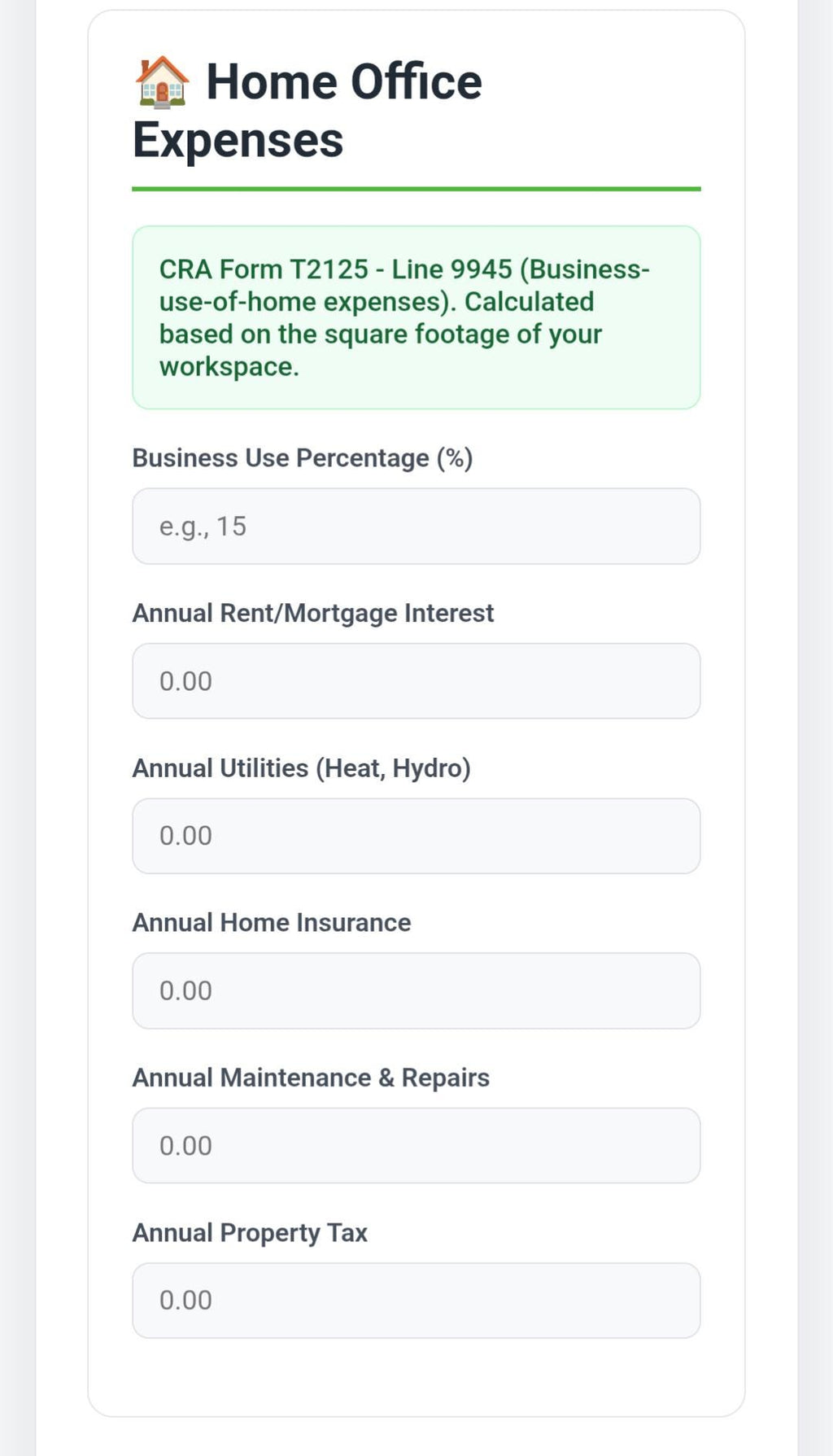The height and width of the screenshot is (1456, 833).
Task: Click the Annual Property Tax label
Action: tap(249, 1231)
